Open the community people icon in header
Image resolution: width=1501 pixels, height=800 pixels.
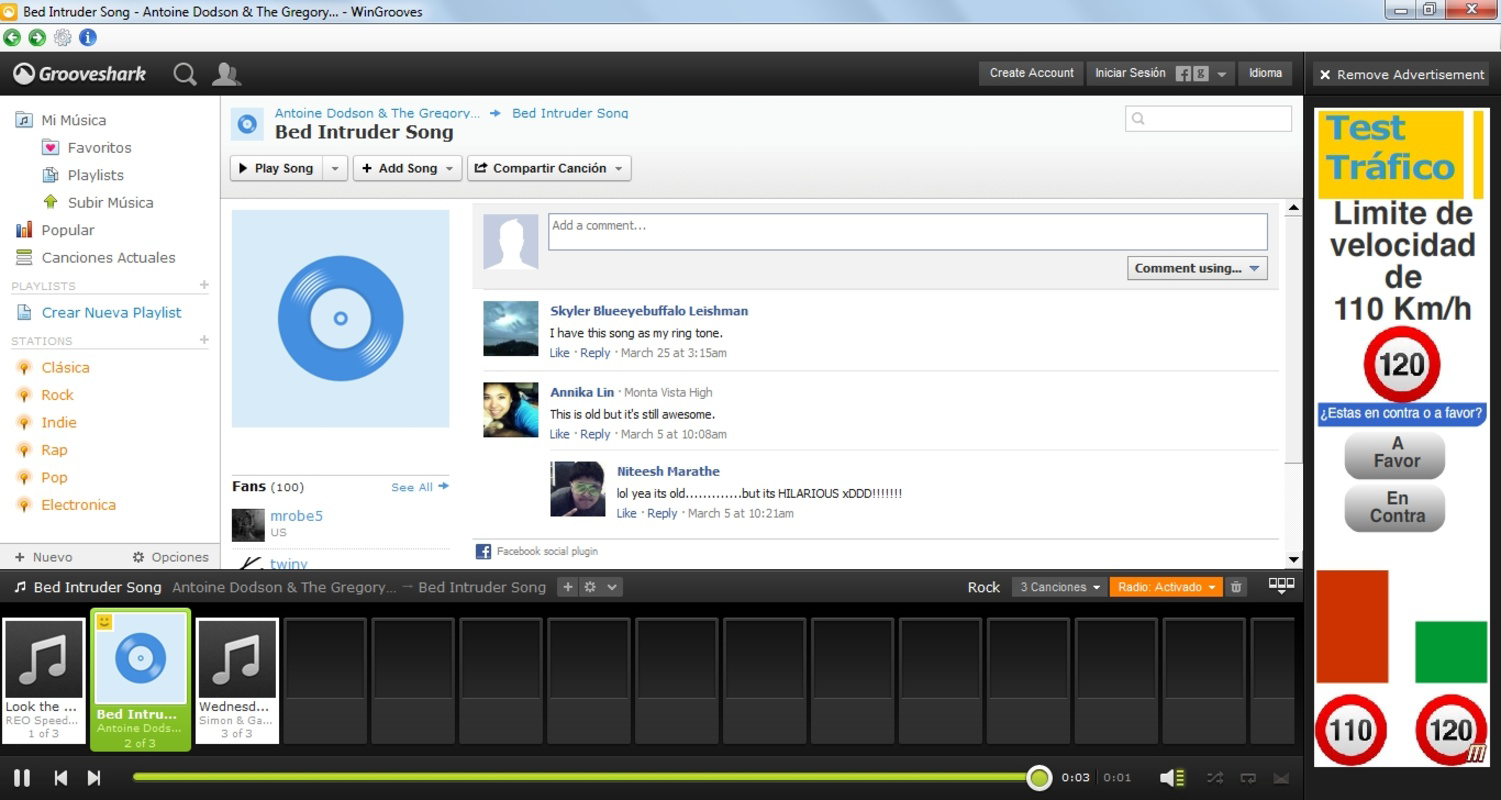tap(226, 74)
